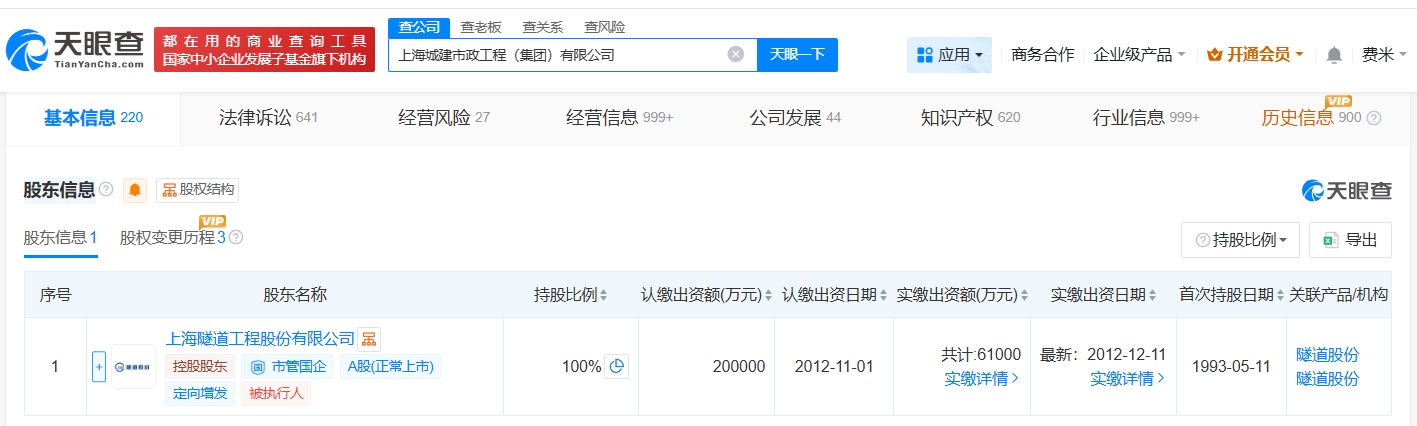Viewport: 1417px width, 426px height.
Task: Click the help icon beside 历史信息 900
Action: point(1373,118)
